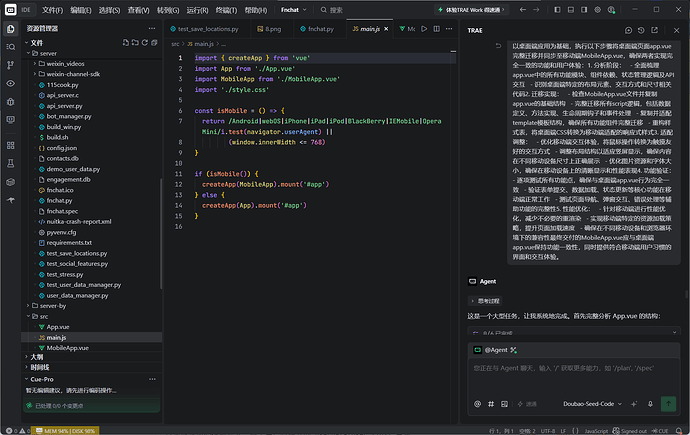Collapse the Cue-Pro section
The width and height of the screenshot is (690, 435).
(x=26, y=379)
